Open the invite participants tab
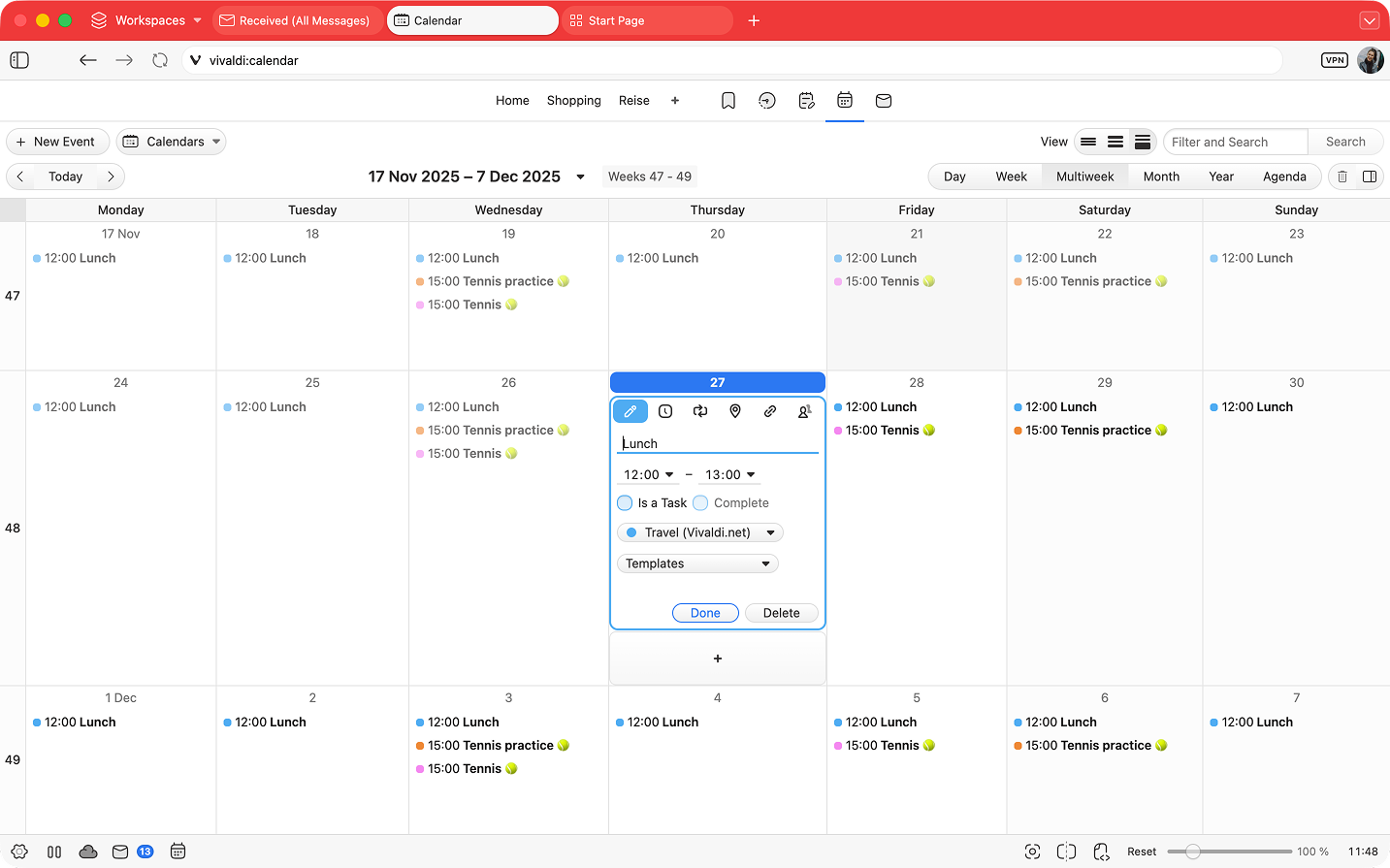The image size is (1390, 868). [804, 411]
